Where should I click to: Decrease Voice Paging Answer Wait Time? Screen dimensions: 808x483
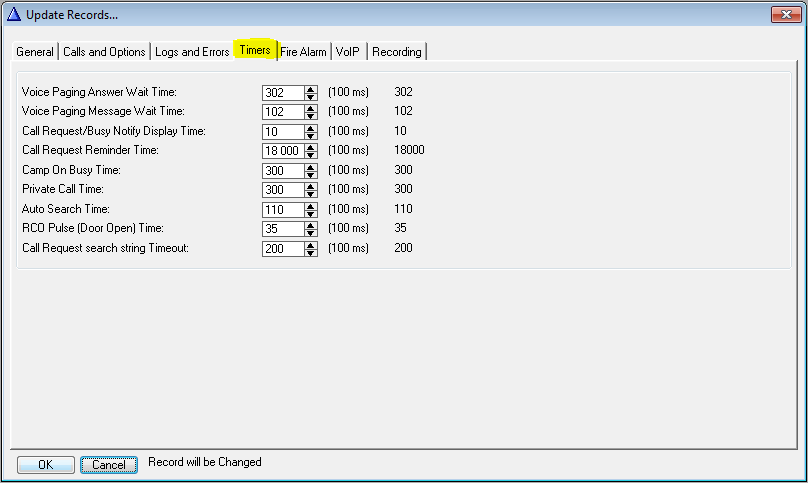coord(311,96)
